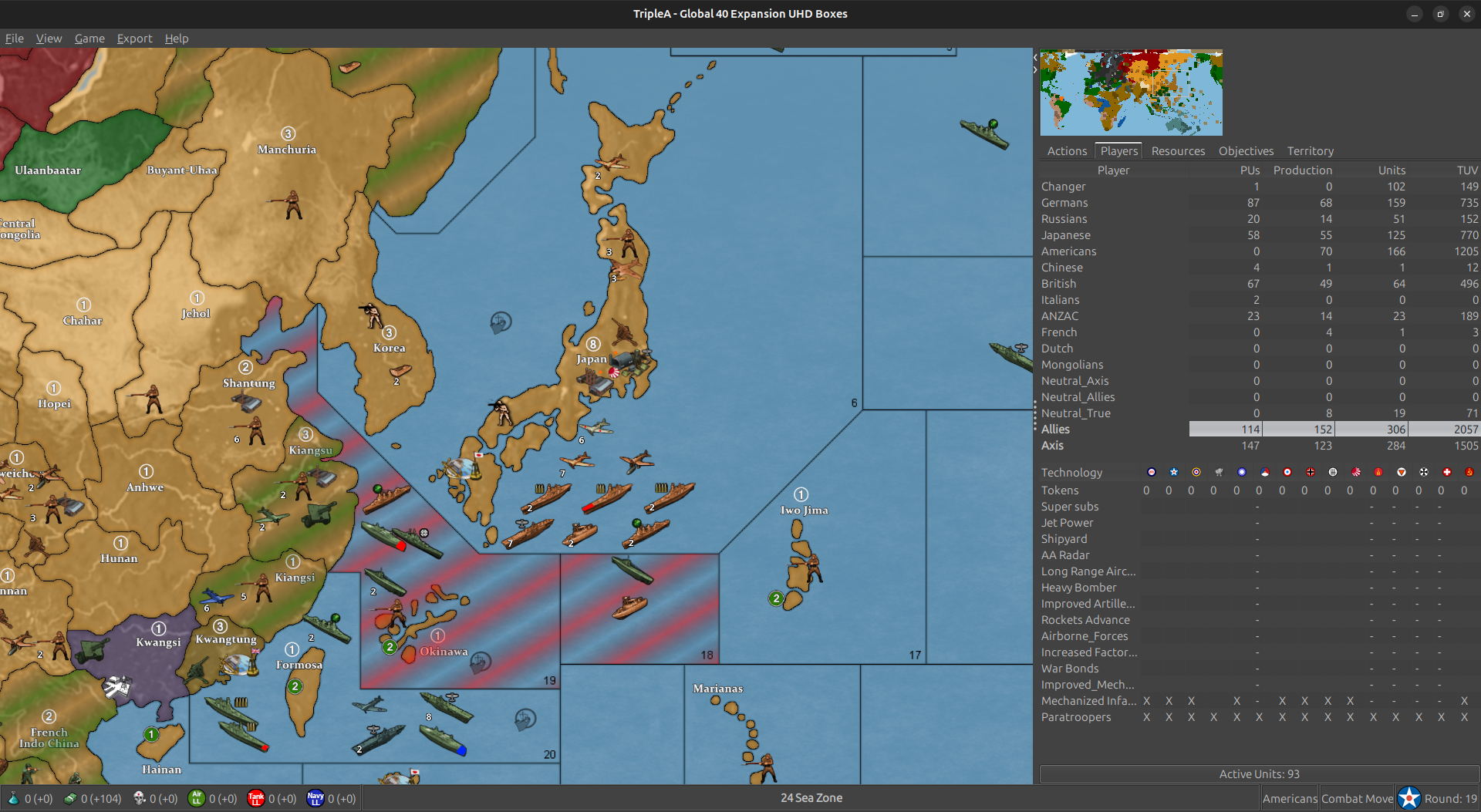Select the factory complex on Japan
Image resolution: width=1481 pixels, height=812 pixels.
click(x=595, y=382)
